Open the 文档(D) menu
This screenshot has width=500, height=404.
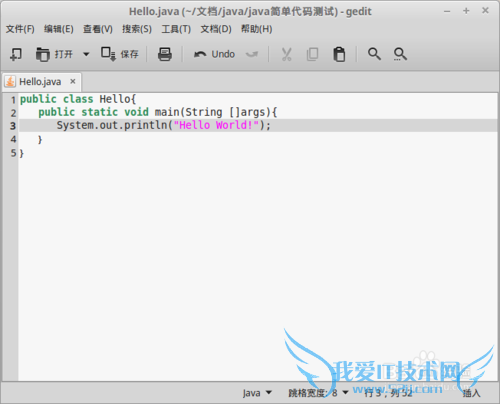pos(216,29)
